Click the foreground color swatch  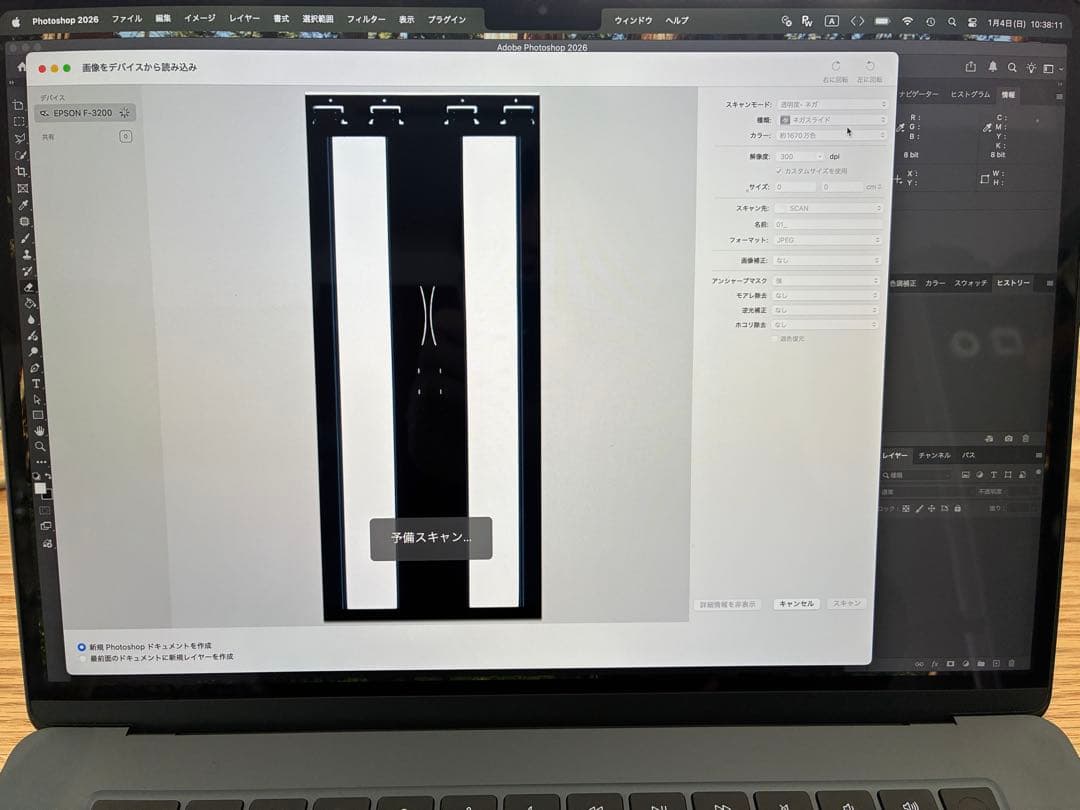[x=39, y=489]
